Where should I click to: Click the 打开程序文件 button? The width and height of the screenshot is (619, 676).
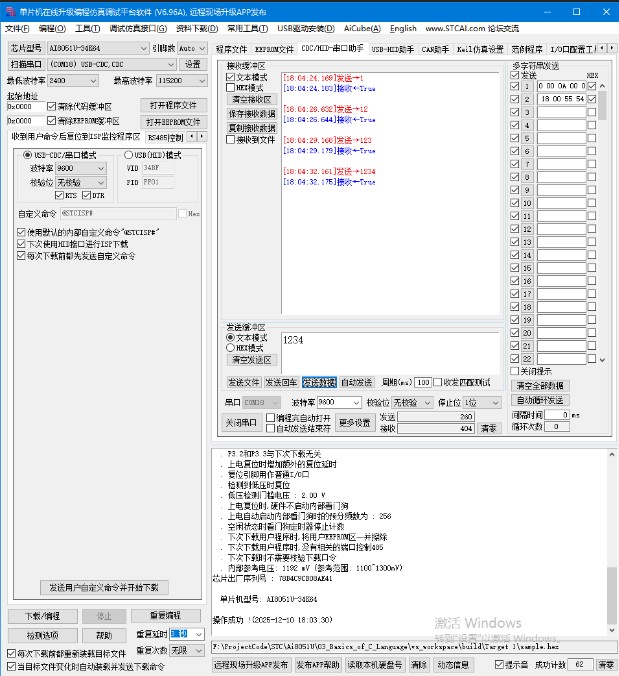173,106
